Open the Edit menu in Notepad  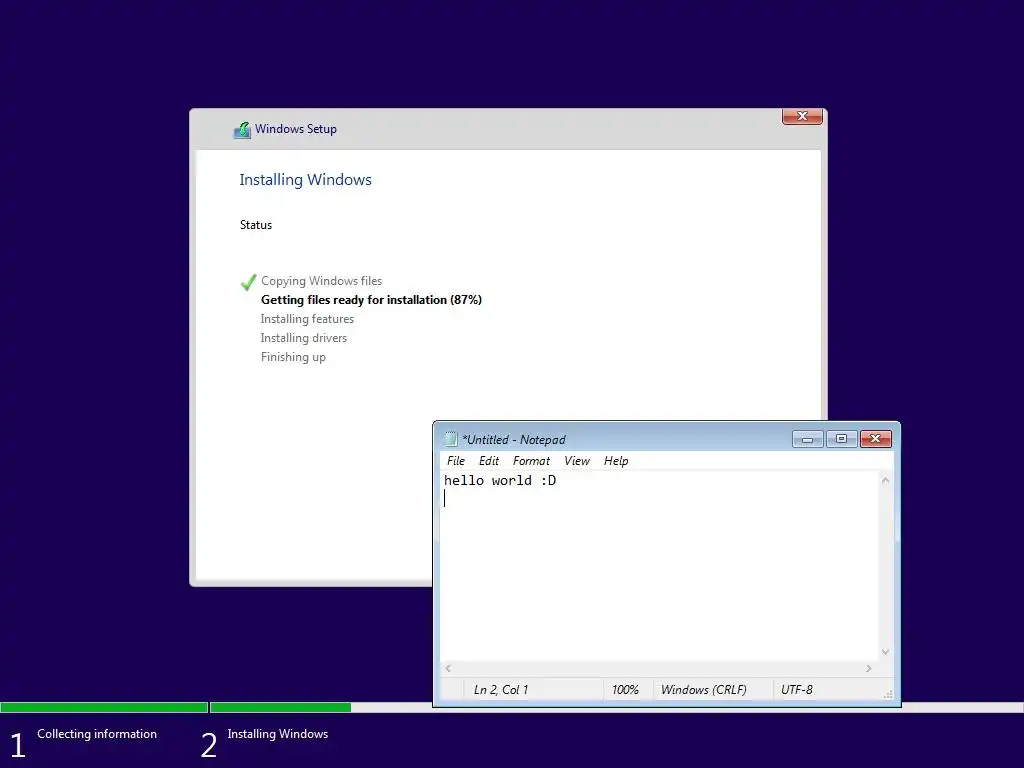pyautogui.click(x=488, y=461)
